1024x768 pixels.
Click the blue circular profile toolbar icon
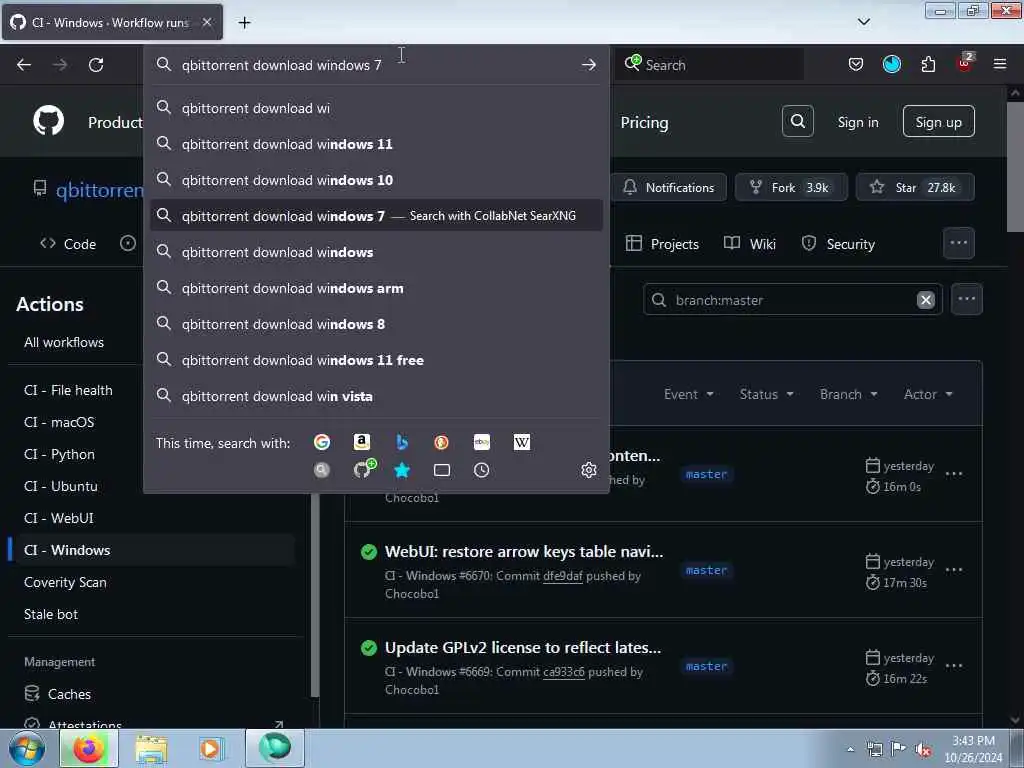point(891,64)
